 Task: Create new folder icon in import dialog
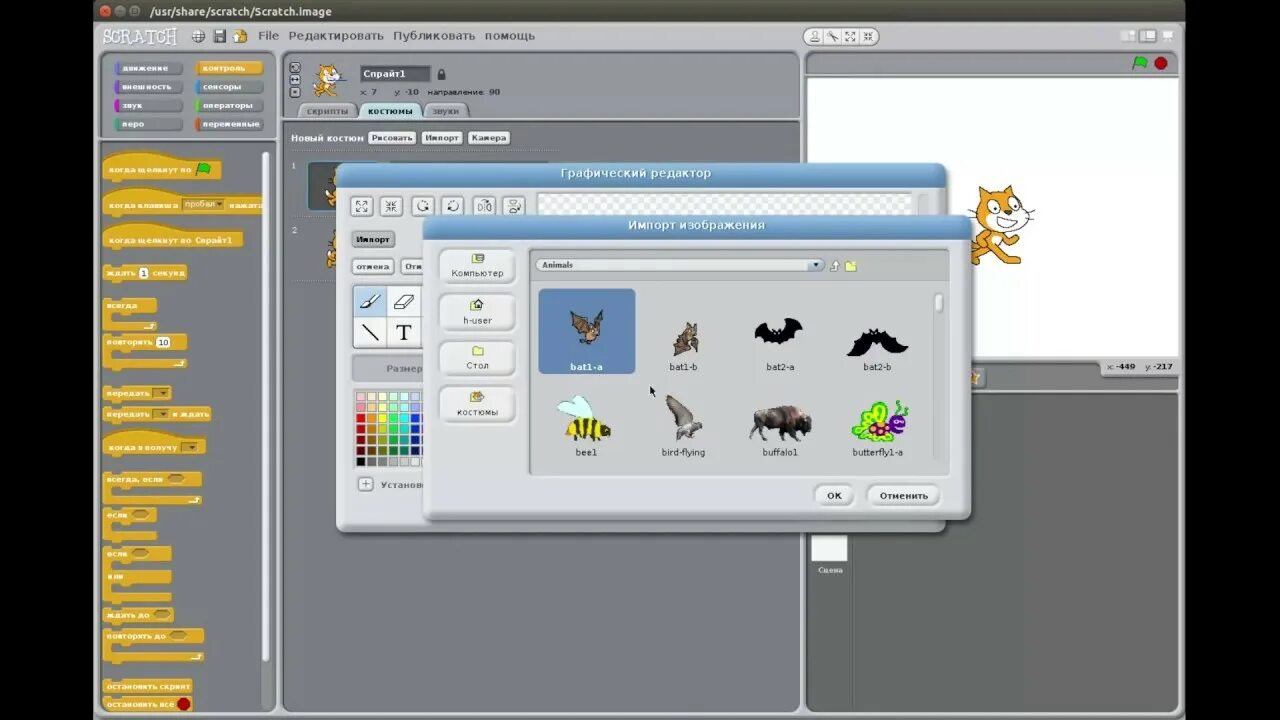coord(851,266)
